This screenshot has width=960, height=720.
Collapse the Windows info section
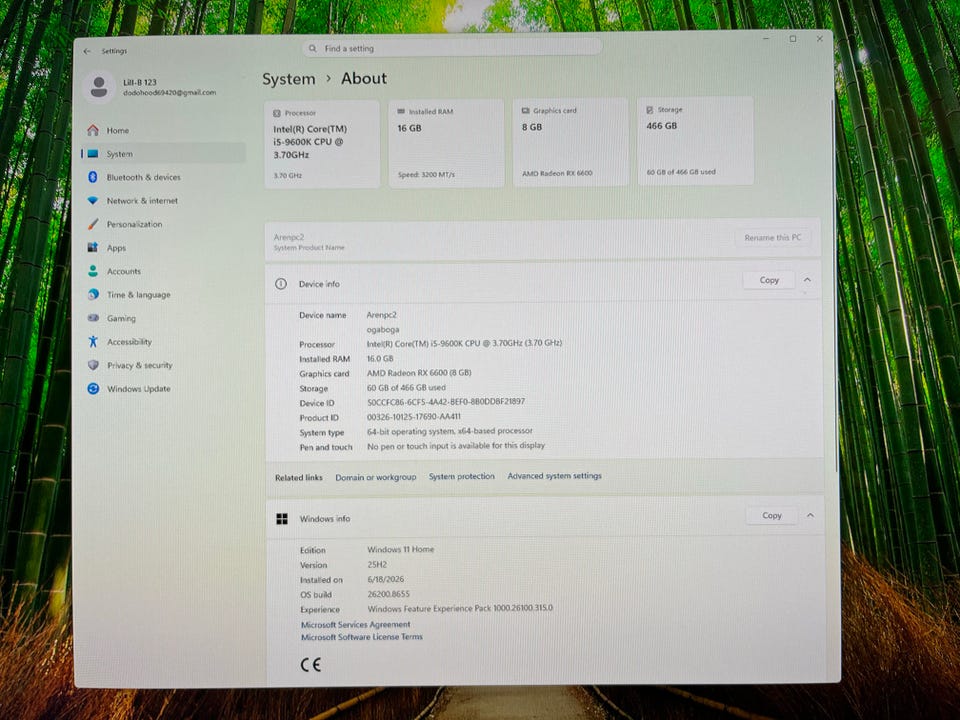pyautogui.click(x=811, y=516)
